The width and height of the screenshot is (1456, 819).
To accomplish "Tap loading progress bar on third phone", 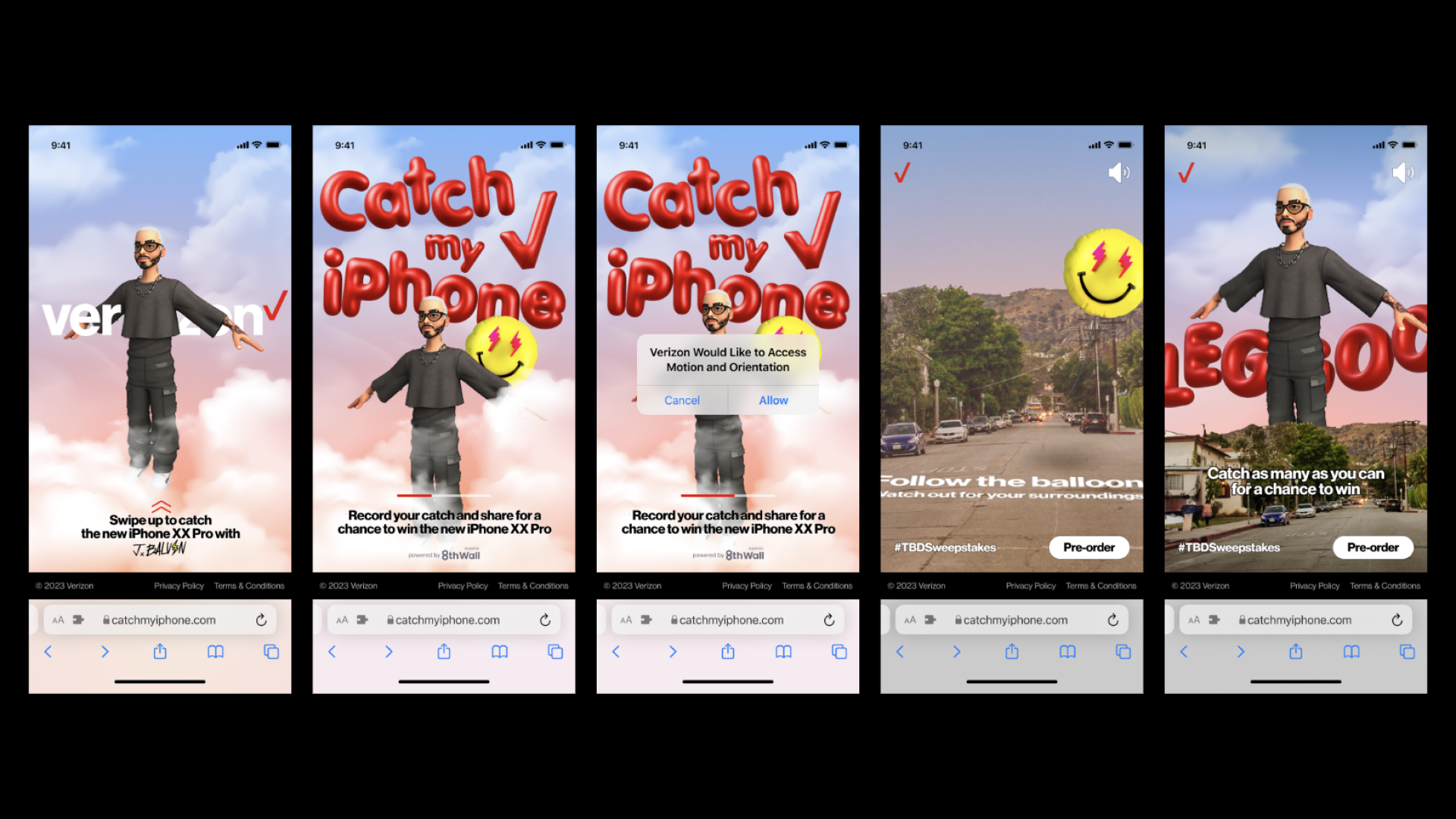I will click(728, 495).
